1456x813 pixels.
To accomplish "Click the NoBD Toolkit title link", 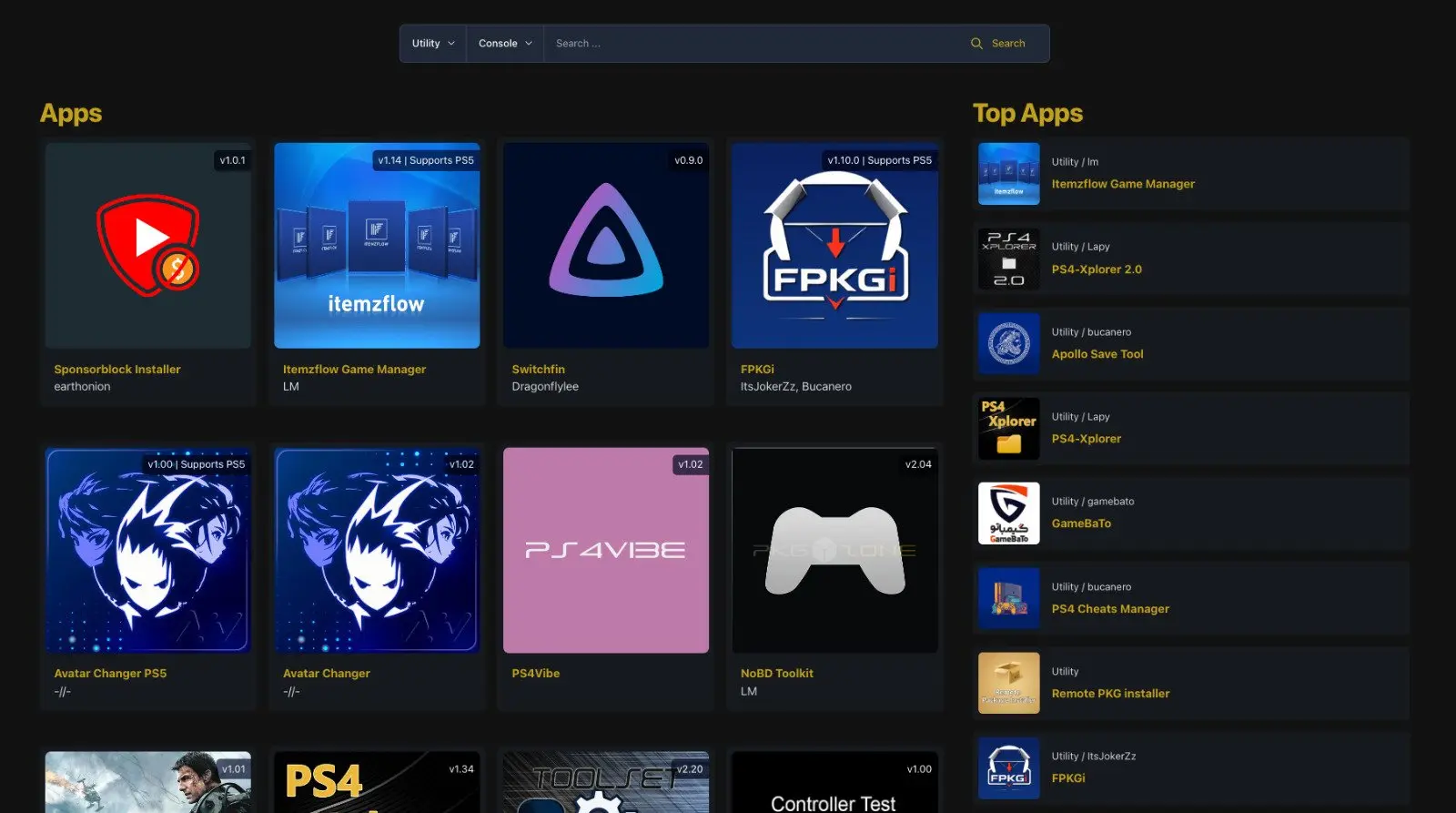I will [777, 674].
